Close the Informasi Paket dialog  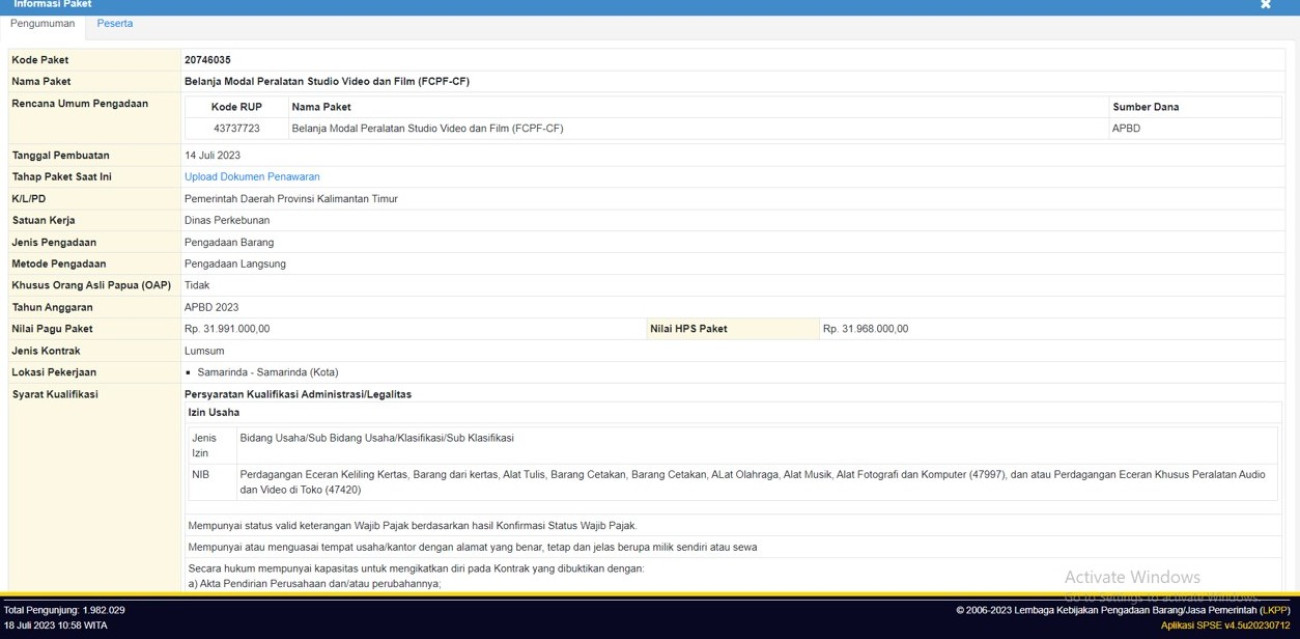coord(1265,5)
